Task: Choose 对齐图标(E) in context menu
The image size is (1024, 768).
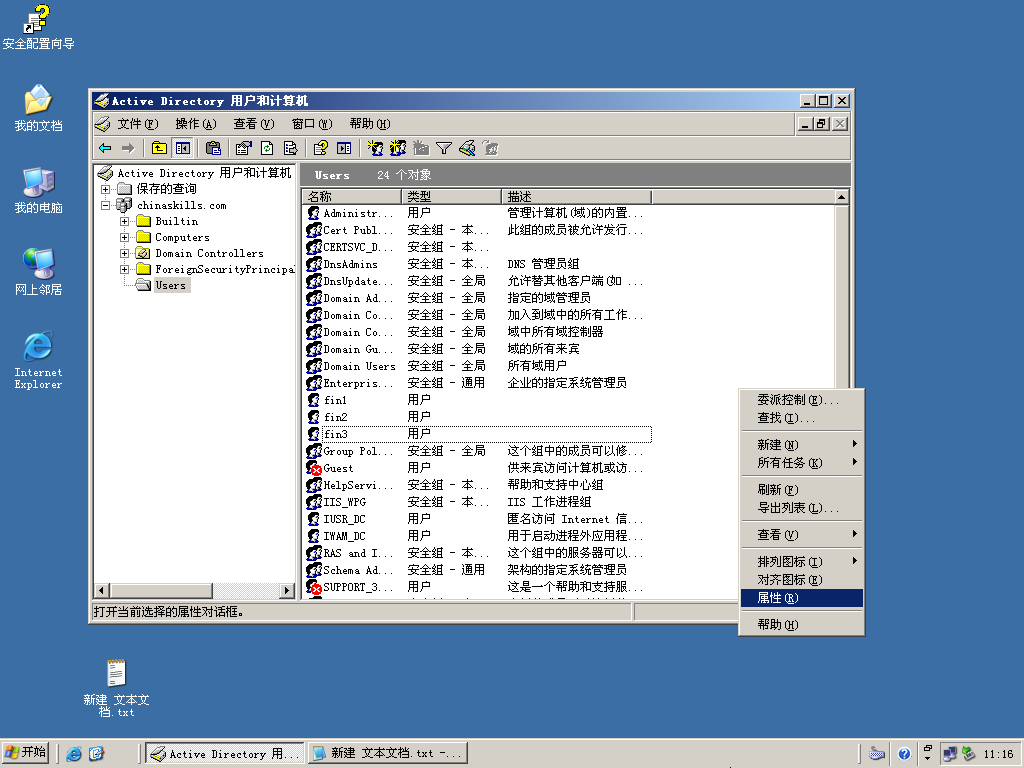Action: [x=802, y=580]
